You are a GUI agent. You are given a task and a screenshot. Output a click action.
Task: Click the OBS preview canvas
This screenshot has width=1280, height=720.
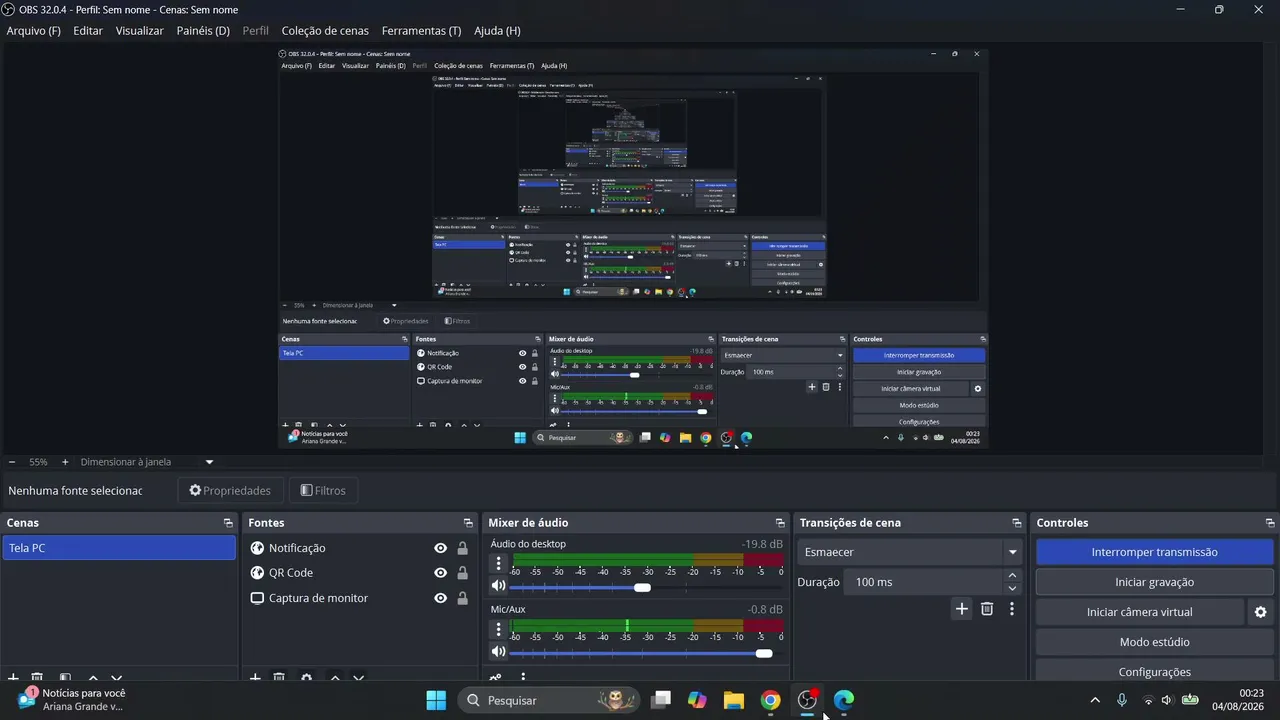[633, 248]
